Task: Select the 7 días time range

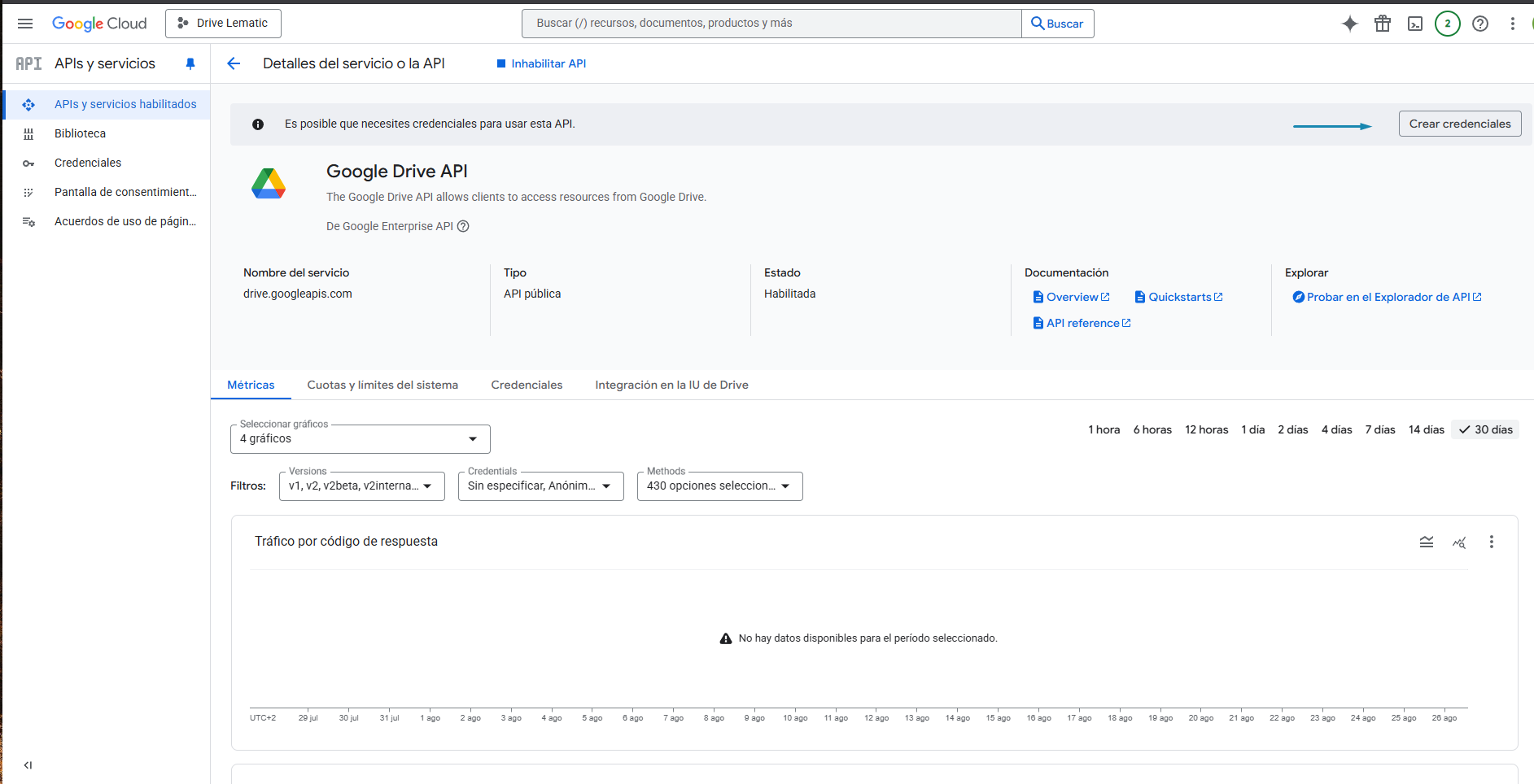Action: click(x=1379, y=429)
